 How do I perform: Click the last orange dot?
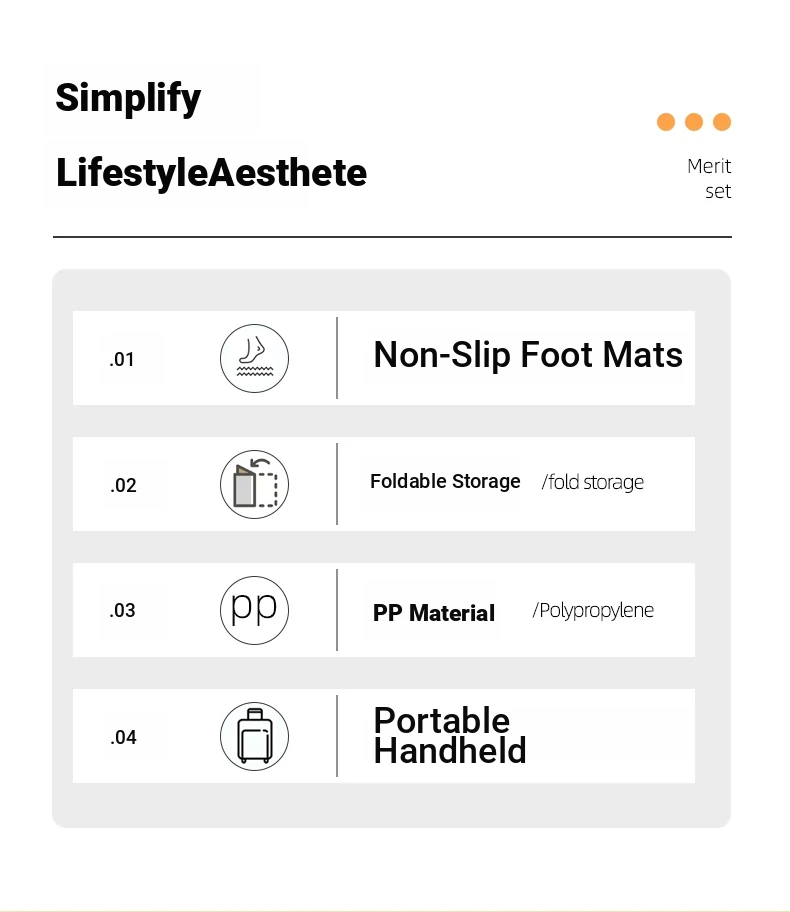(x=721, y=122)
